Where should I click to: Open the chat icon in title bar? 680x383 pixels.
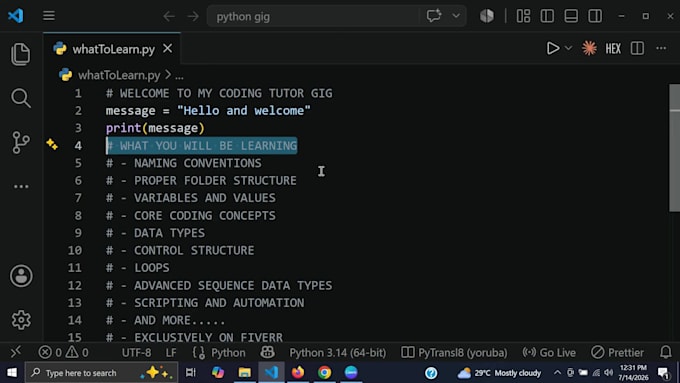pyautogui.click(x=434, y=16)
